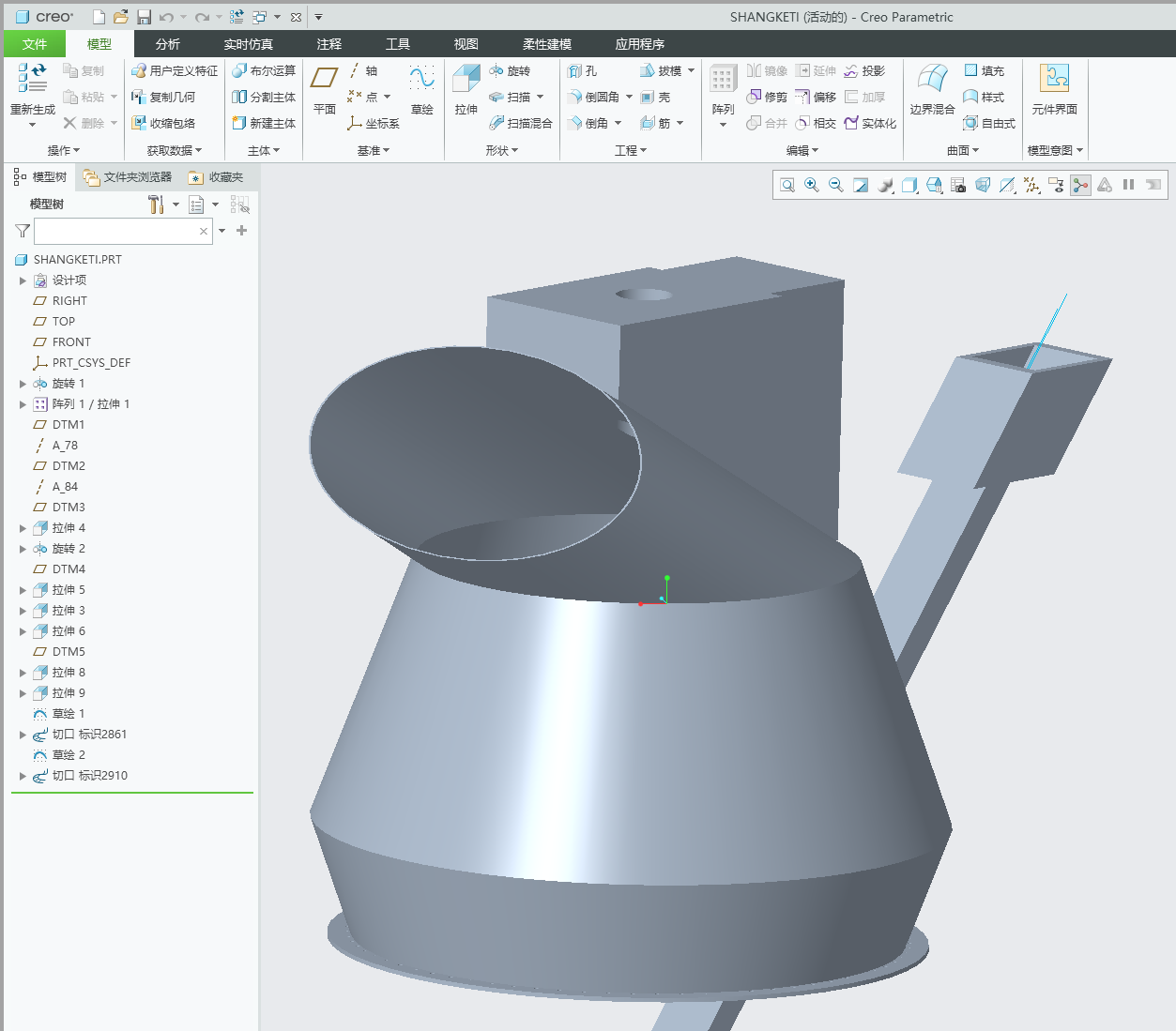This screenshot has width=1176, height=1031.
Task: Toggle datum display filters
Action: 1031,186
